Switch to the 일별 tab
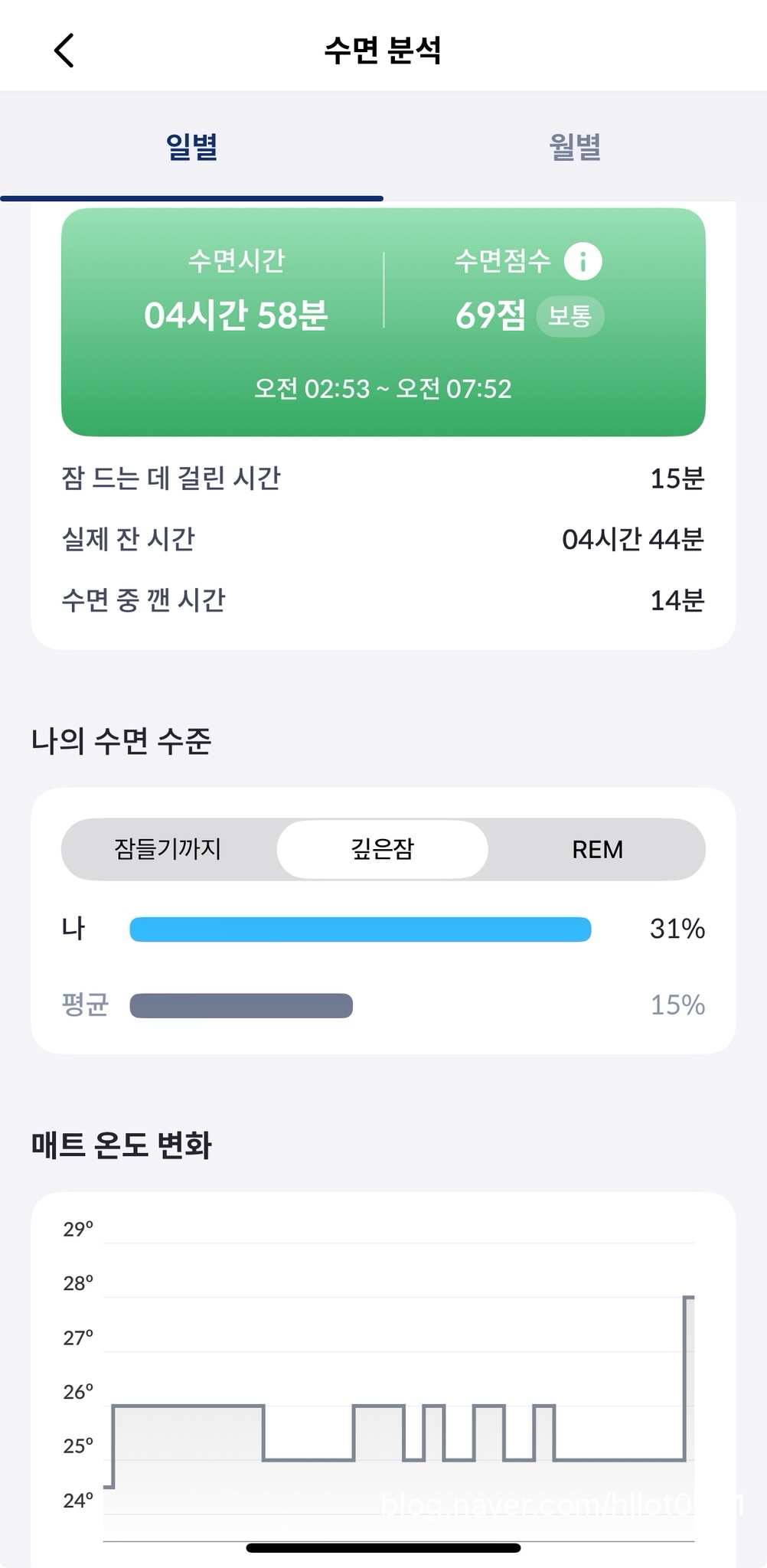 [x=191, y=147]
